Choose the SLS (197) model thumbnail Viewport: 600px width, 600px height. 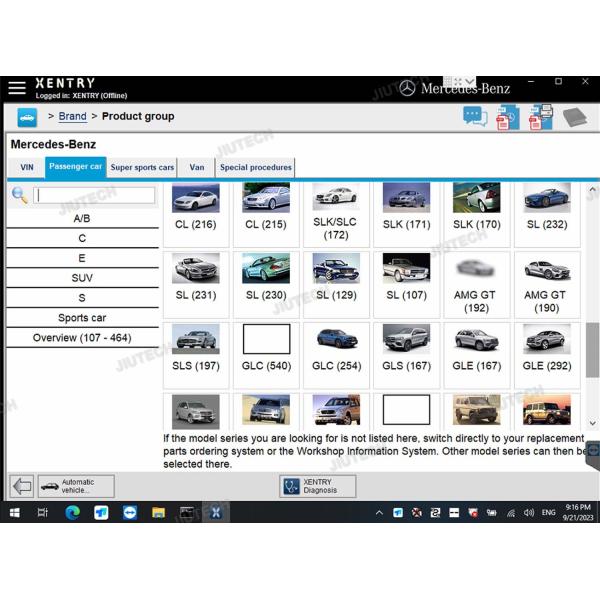coord(196,348)
